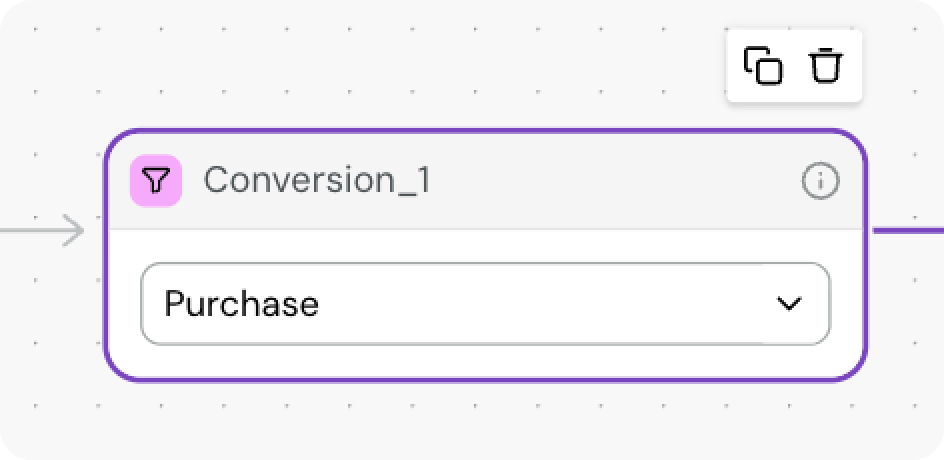Click blank canvas above the incoming arrow

pyautogui.click(x=50, y=120)
